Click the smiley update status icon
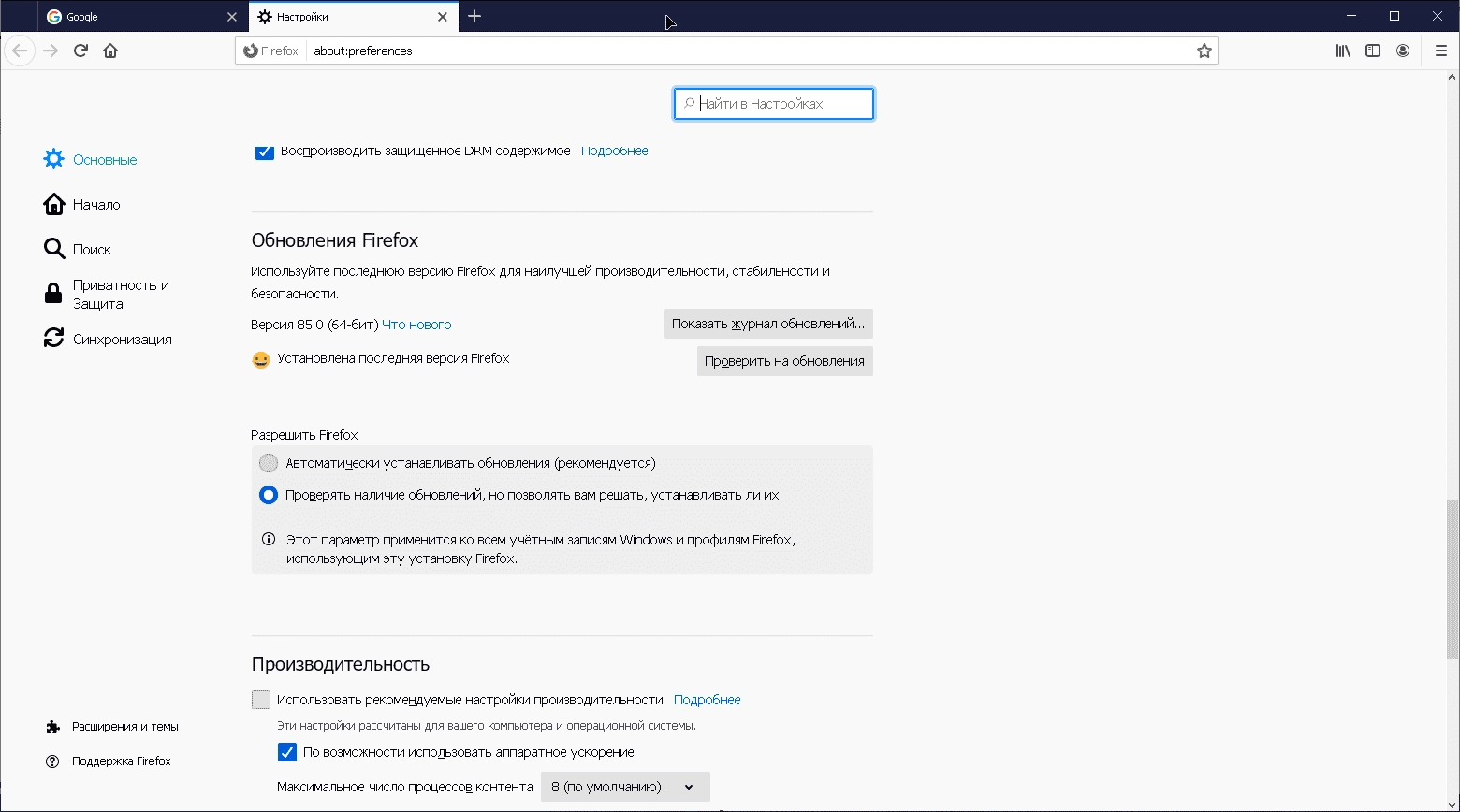 click(261, 359)
